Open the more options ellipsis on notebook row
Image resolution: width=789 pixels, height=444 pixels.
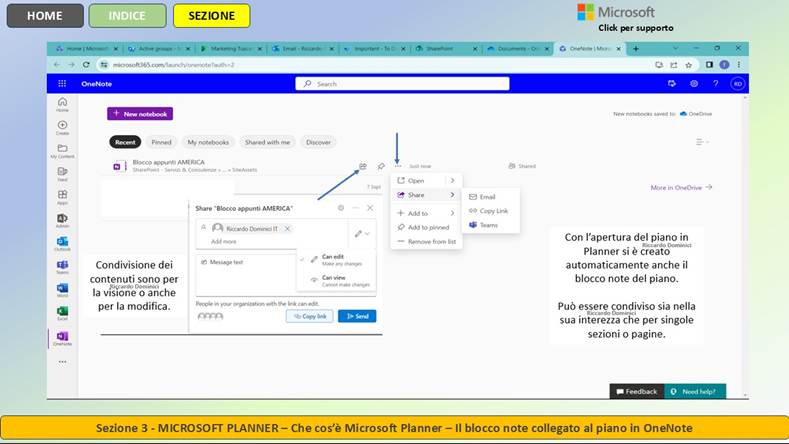click(x=398, y=166)
